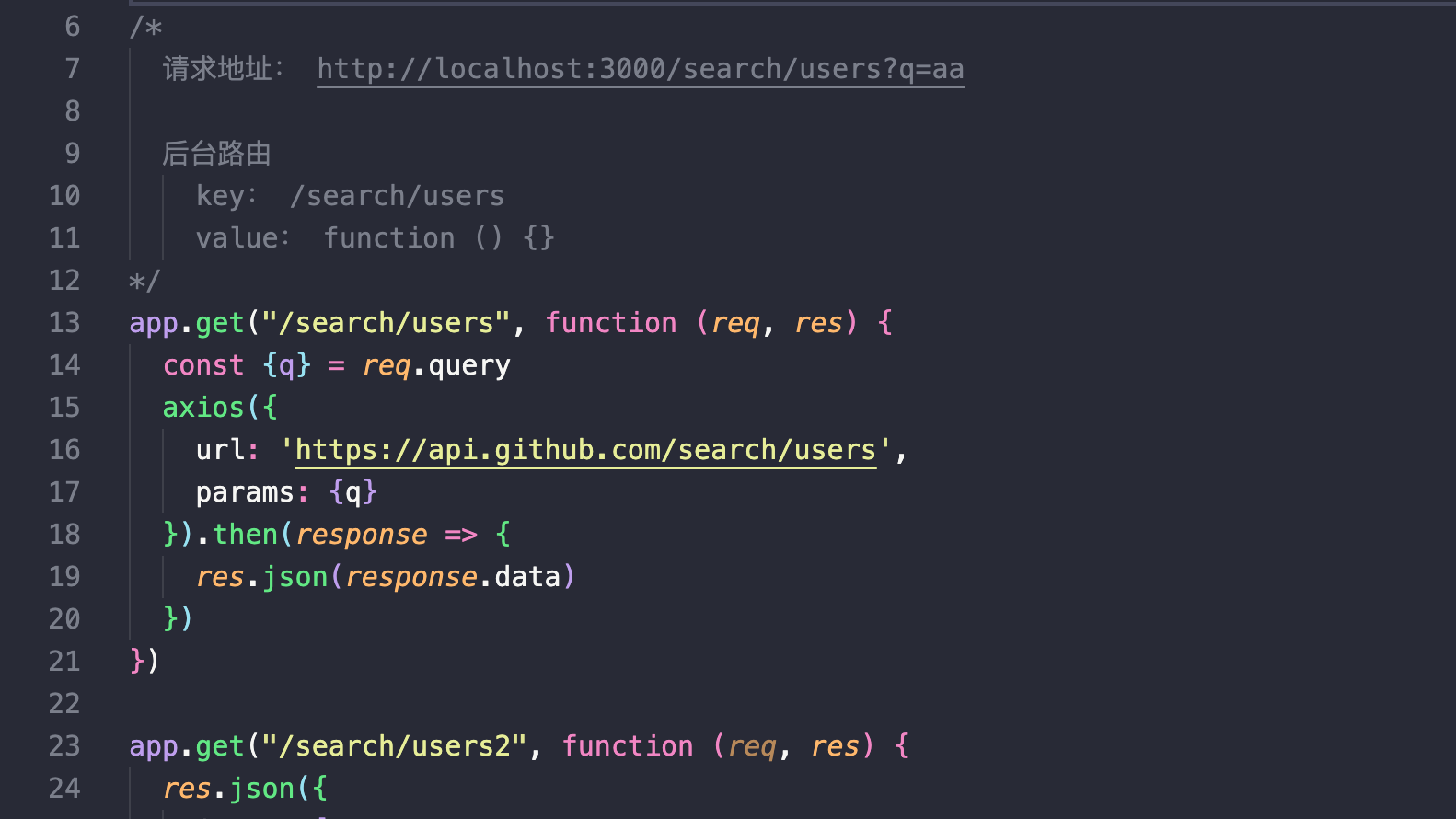This screenshot has width=1456, height=819.
Task: Open the api.github.com search users link
Action: (585, 450)
